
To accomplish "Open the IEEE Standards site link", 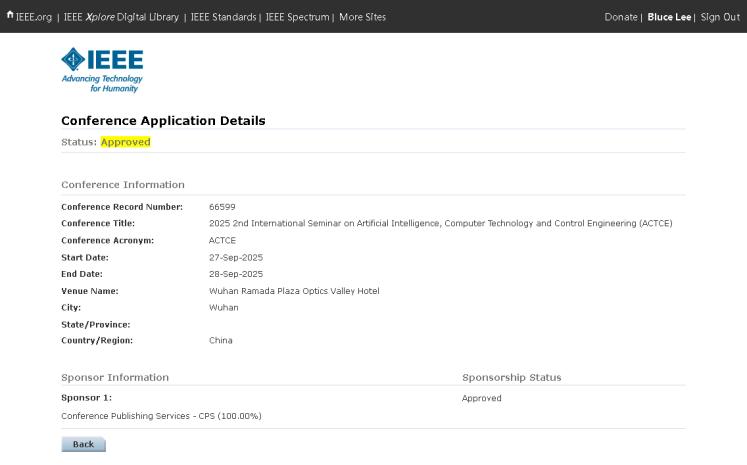I will tap(221, 17).
